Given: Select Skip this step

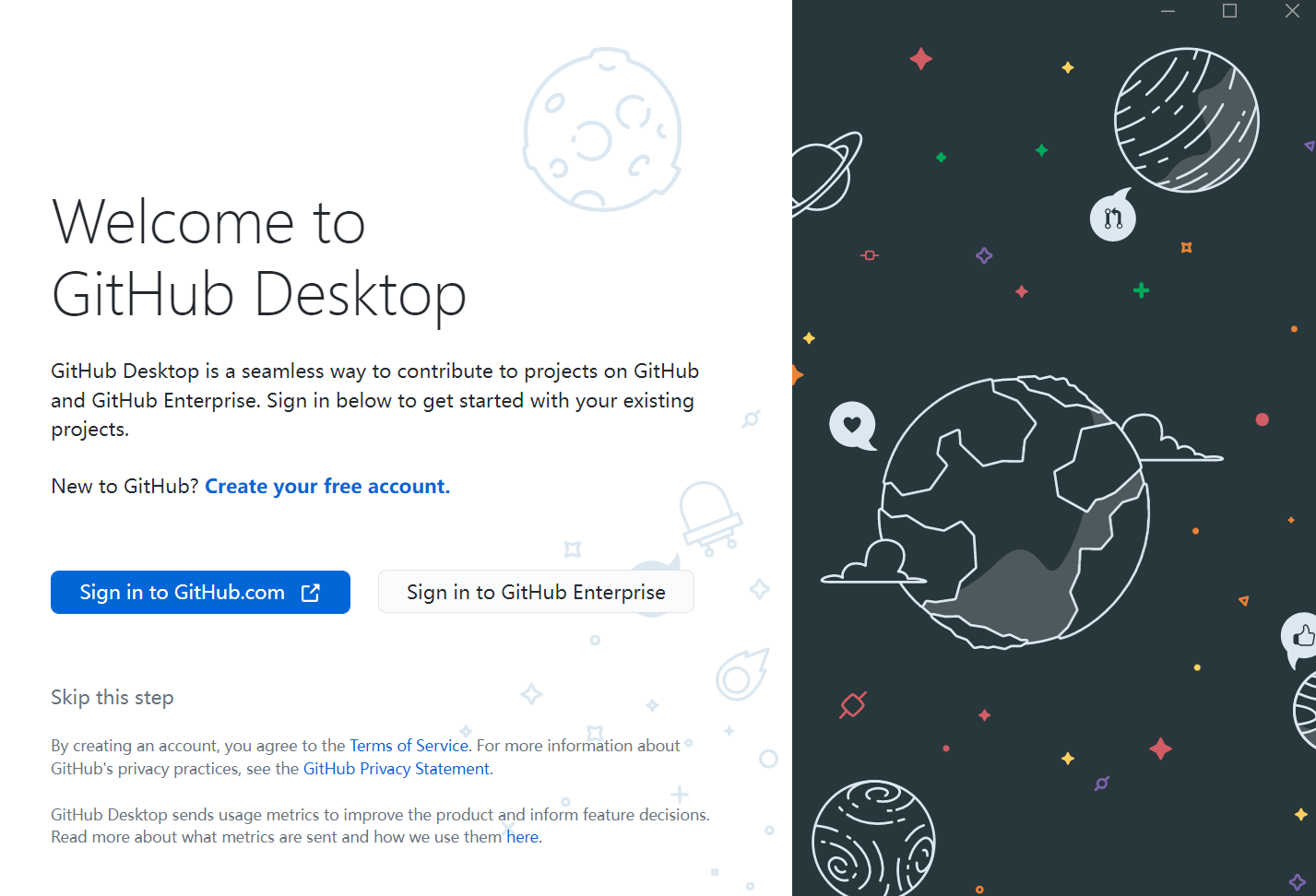Looking at the screenshot, I should (113, 697).
